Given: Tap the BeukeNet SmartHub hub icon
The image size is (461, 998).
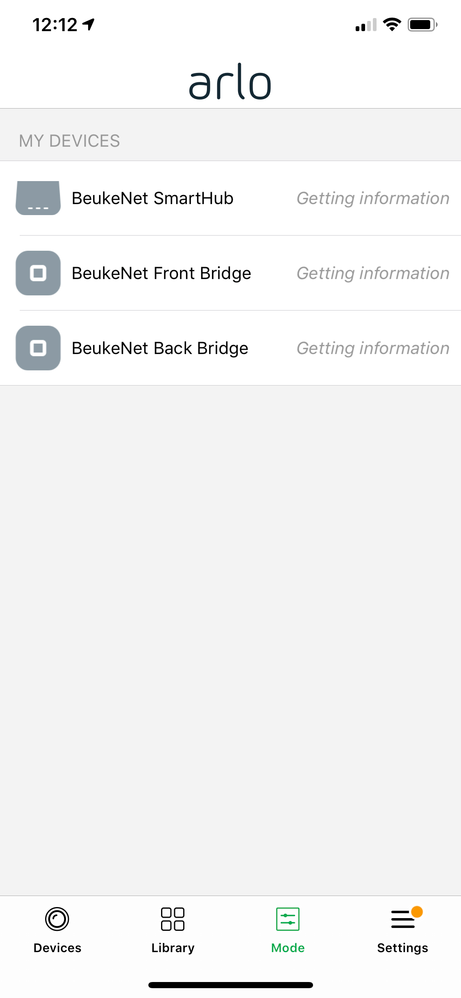Looking at the screenshot, I should [x=38, y=198].
